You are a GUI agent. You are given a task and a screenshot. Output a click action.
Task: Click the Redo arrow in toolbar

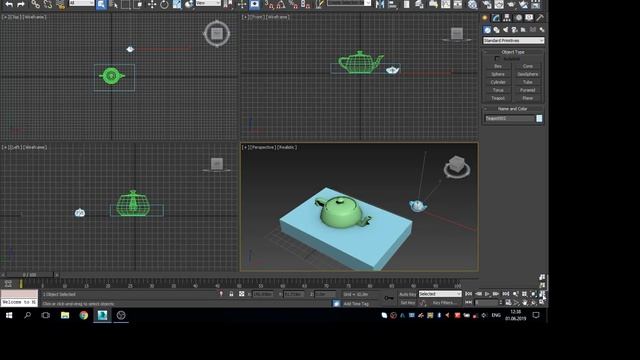(21, 4)
